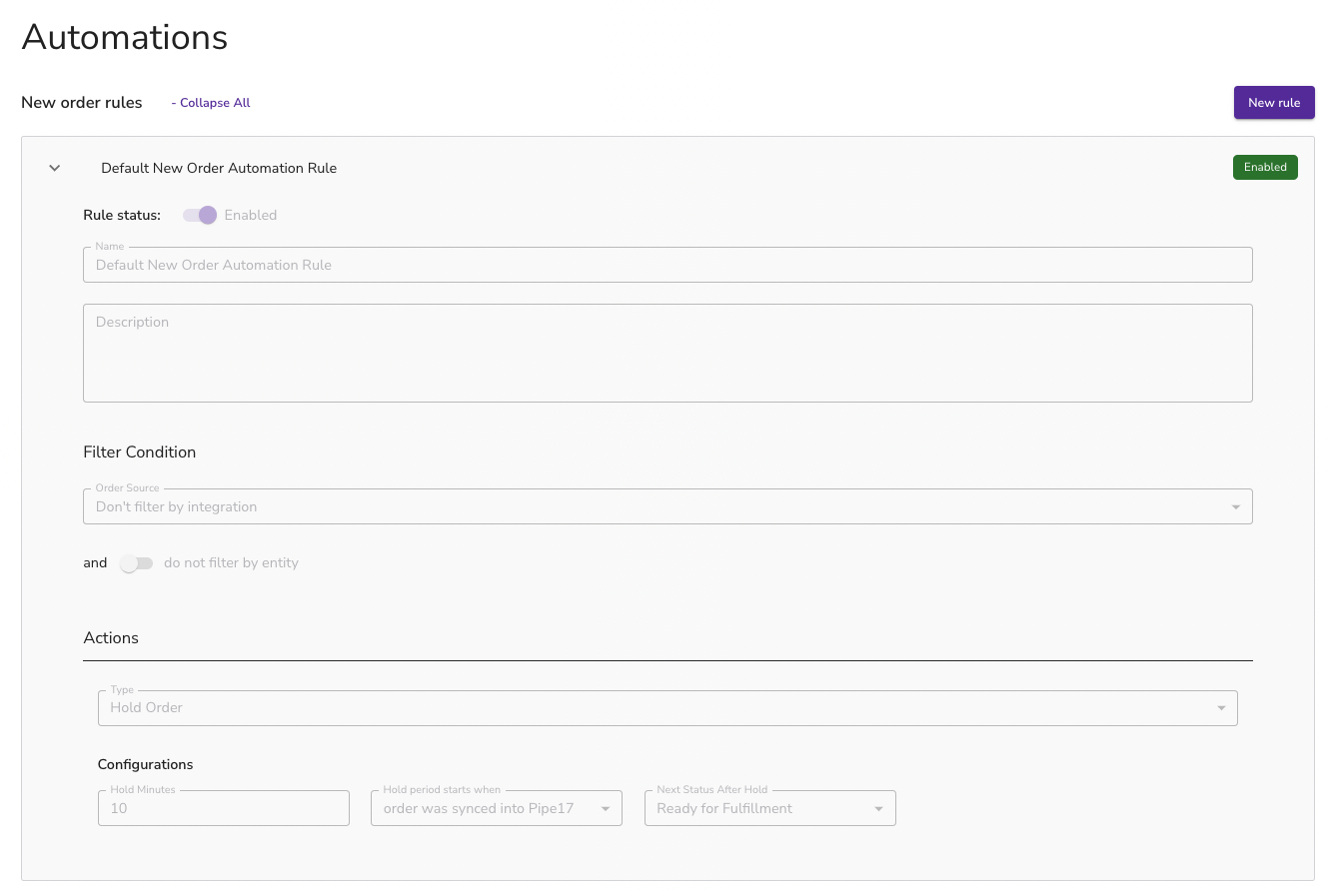Open Hold period starts when dropdown
Viewport: 1331px width, 896px height.
click(x=497, y=808)
